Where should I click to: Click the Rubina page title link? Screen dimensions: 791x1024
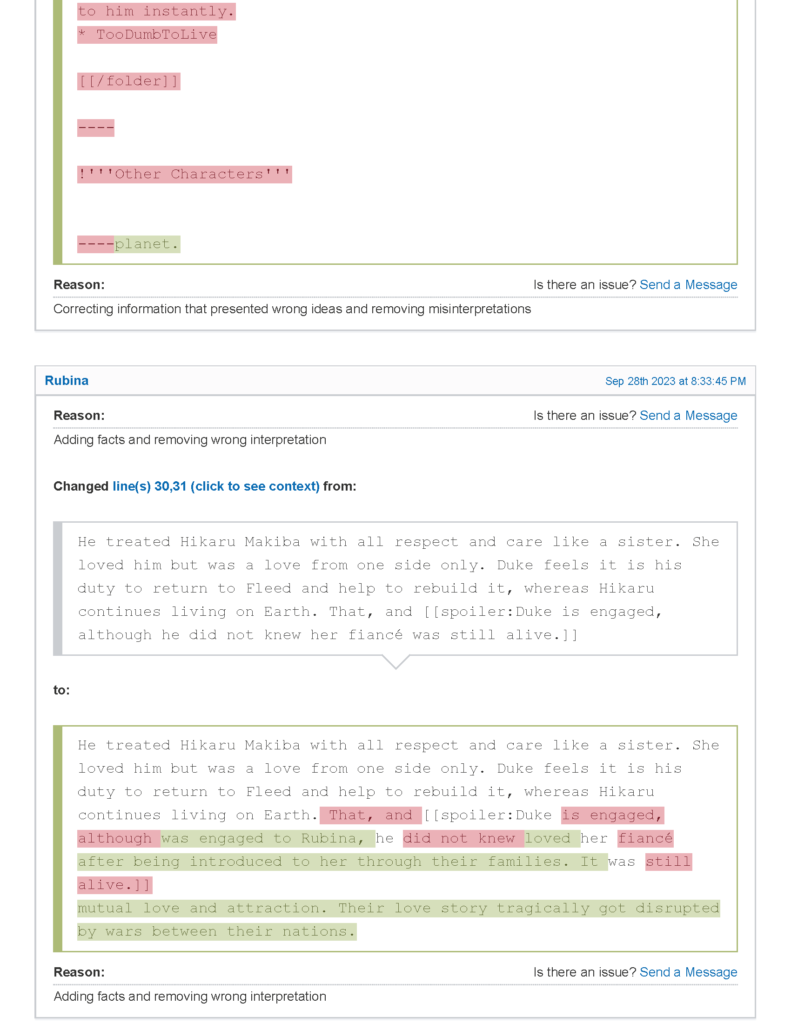[x=66, y=381]
